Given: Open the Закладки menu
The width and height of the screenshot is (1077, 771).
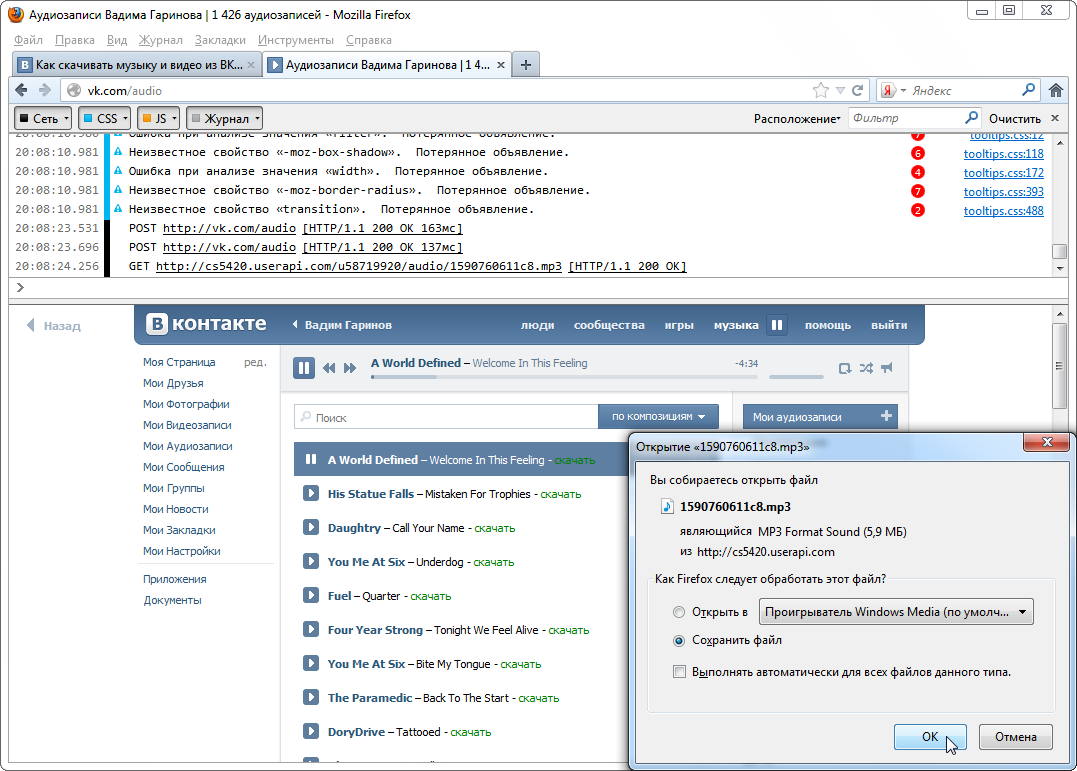Looking at the screenshot, I should coord(220,40).
